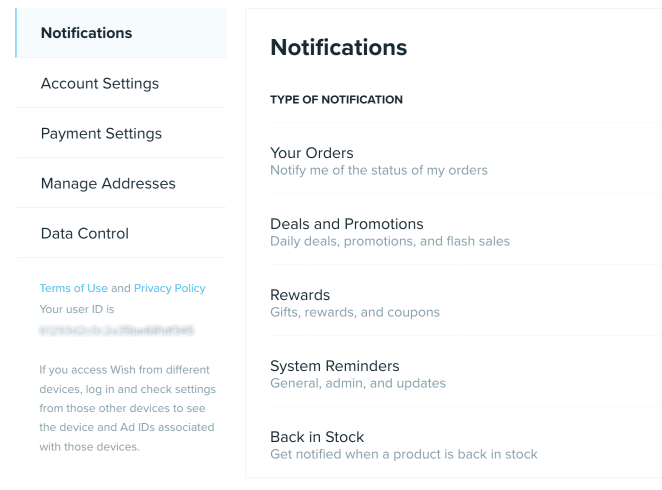Select the Your Orders notification row

(x=466, y=161)
